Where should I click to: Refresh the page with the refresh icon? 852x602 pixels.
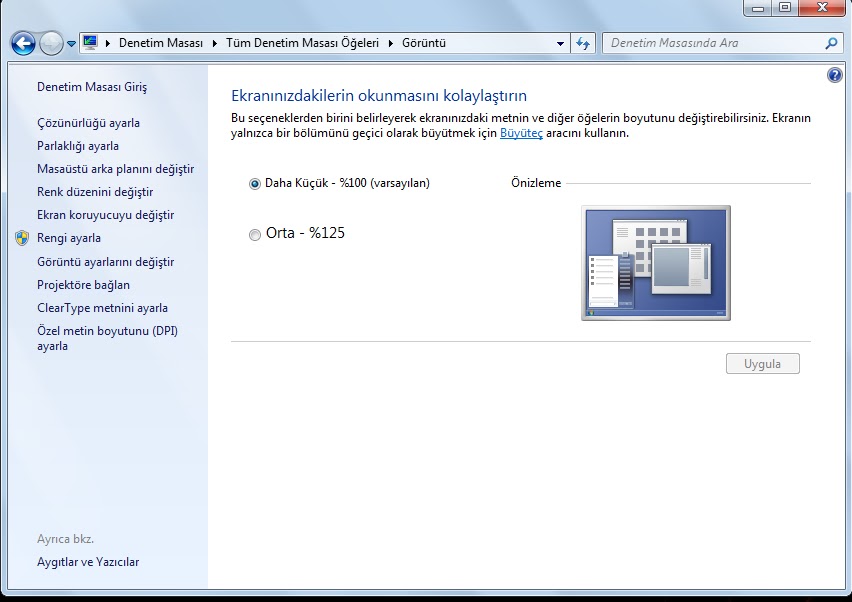pyautogui.click(x=583, y=43)
